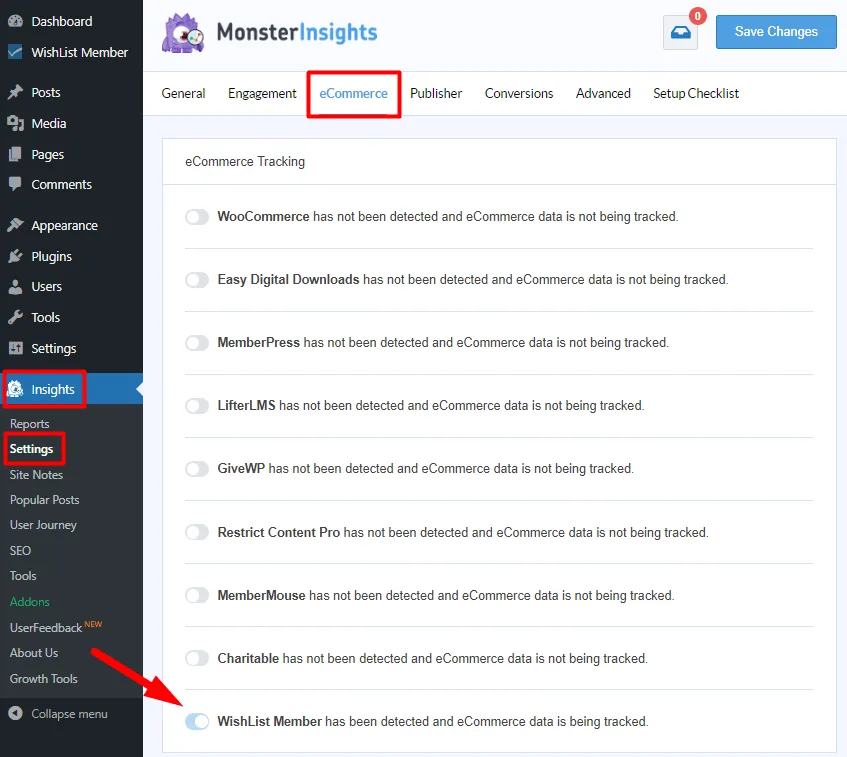This screenshot has height=757, width=847.
Task: Open the green Addons link
Action: 29,602
